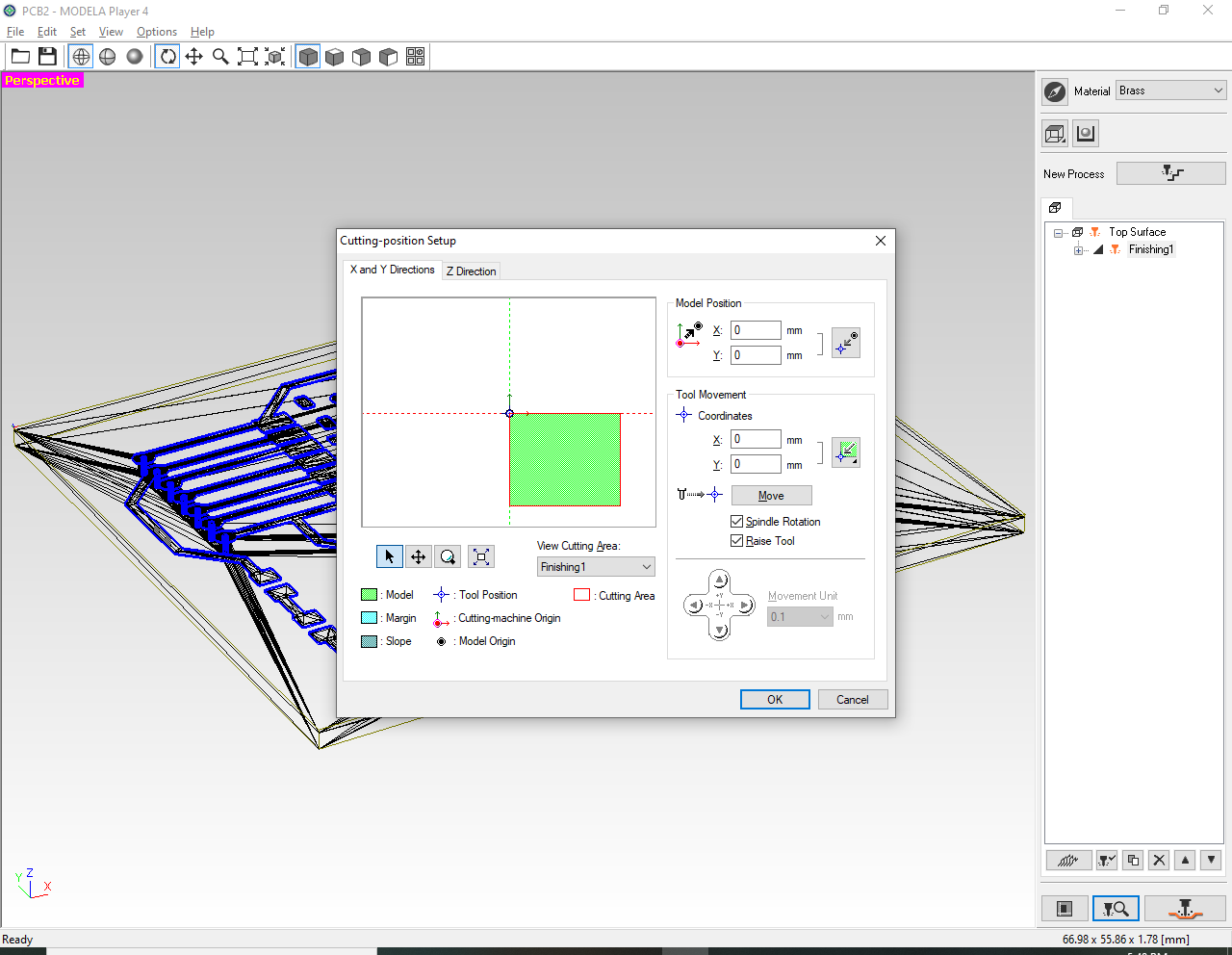The image size is (1232, 955).
Task: Toggle the Raise Tool checkbox
Action: [x=737, y=541]
